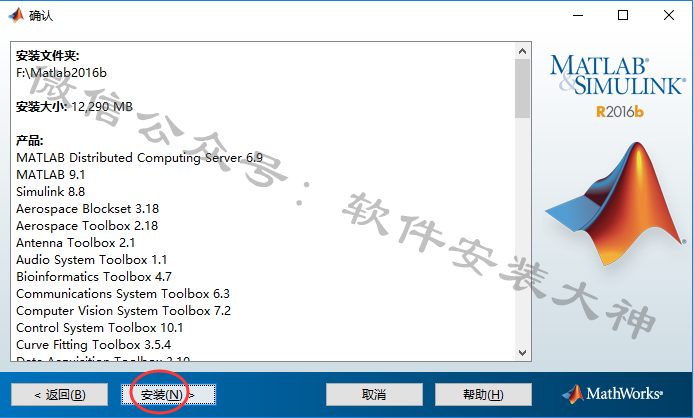Select the Simulink 8.8 entry in list
The height and width of the screenshot is (418, 694).
tap(50, 192)
